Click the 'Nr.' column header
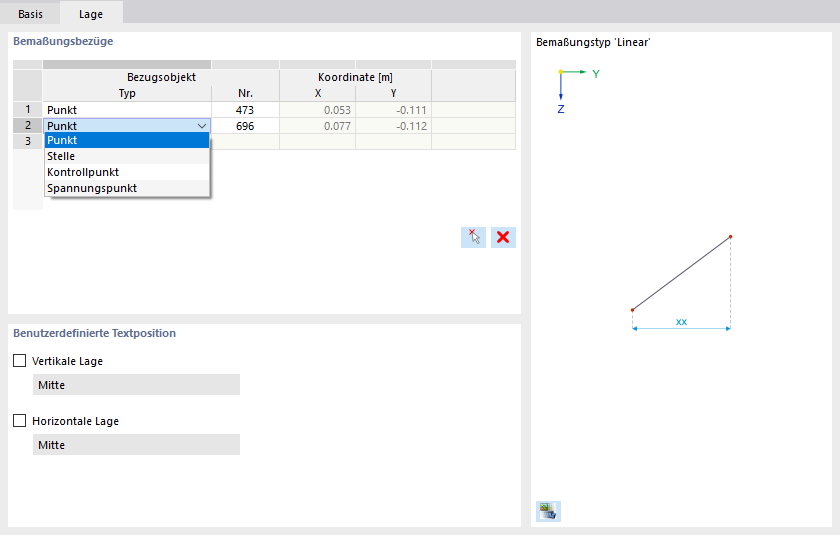Image resolution: width=840 pixels, height=535 pixels. tap(245, 93)
